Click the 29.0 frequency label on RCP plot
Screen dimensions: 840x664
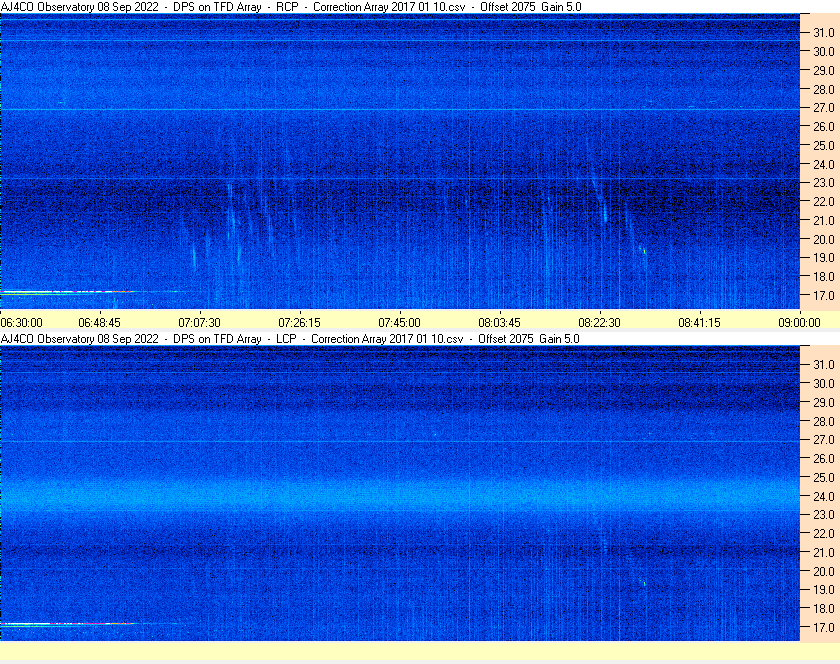point(824,70)
